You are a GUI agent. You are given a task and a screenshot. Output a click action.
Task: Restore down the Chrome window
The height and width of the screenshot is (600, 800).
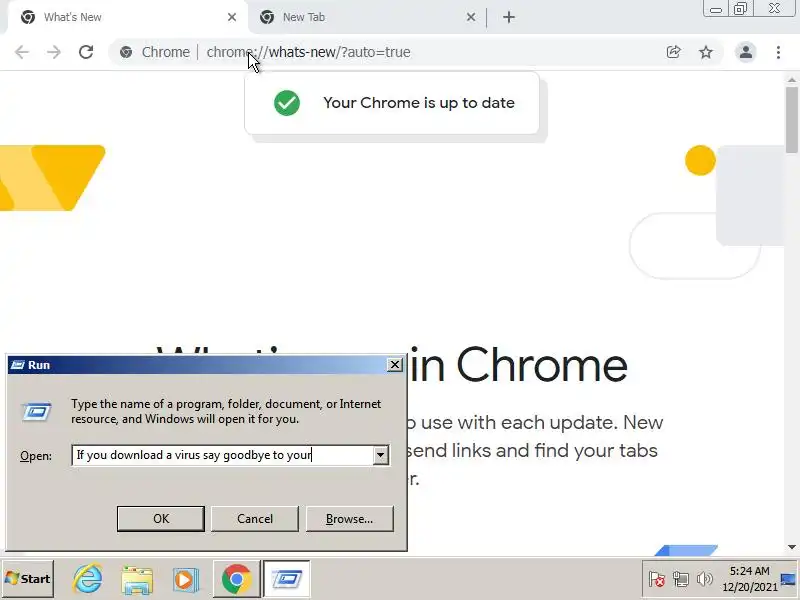tap(740, 9)
